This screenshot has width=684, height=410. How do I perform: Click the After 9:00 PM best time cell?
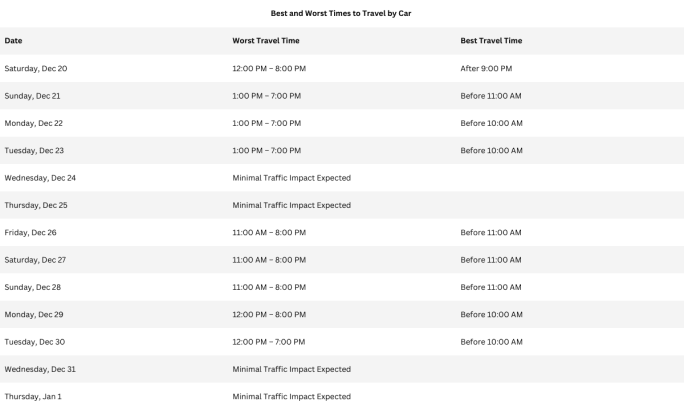(486, 68)
